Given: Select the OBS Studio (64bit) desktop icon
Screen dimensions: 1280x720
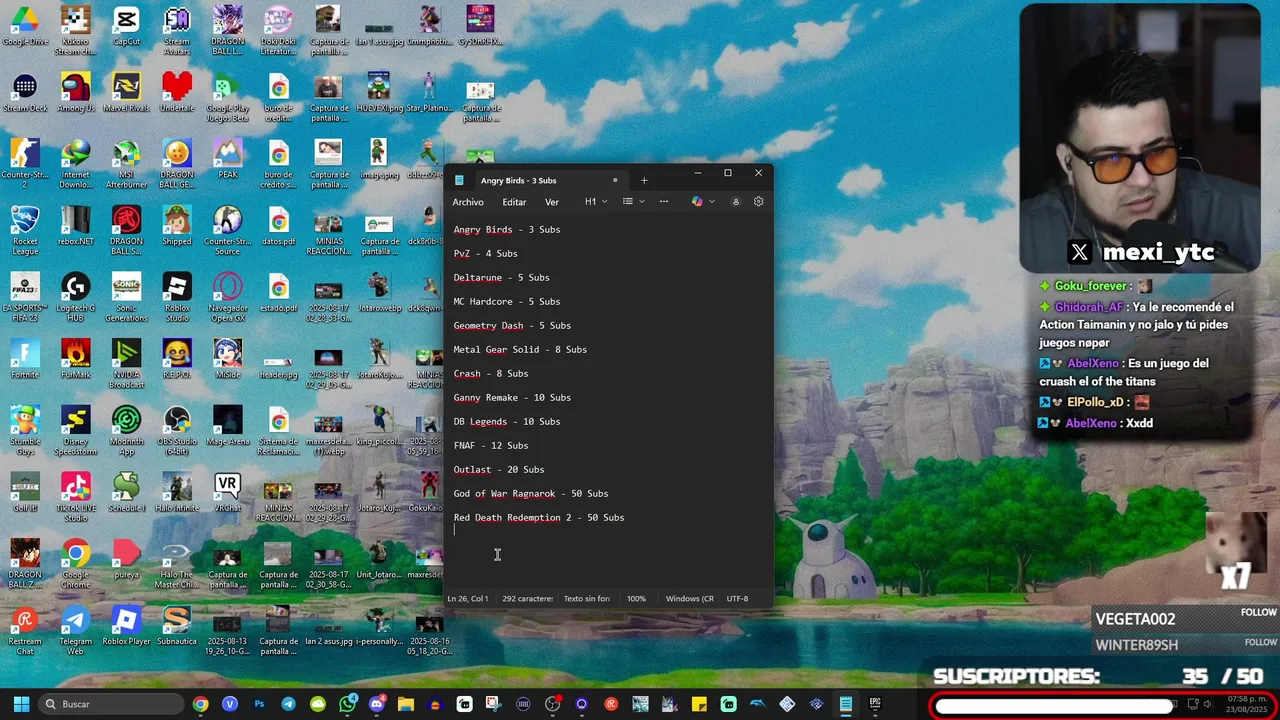Looking at the screenshot, I should 177,430.
